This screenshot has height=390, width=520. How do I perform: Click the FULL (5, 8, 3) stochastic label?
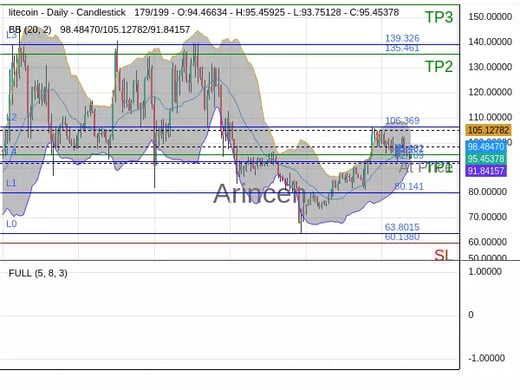[x=38, y=273]
